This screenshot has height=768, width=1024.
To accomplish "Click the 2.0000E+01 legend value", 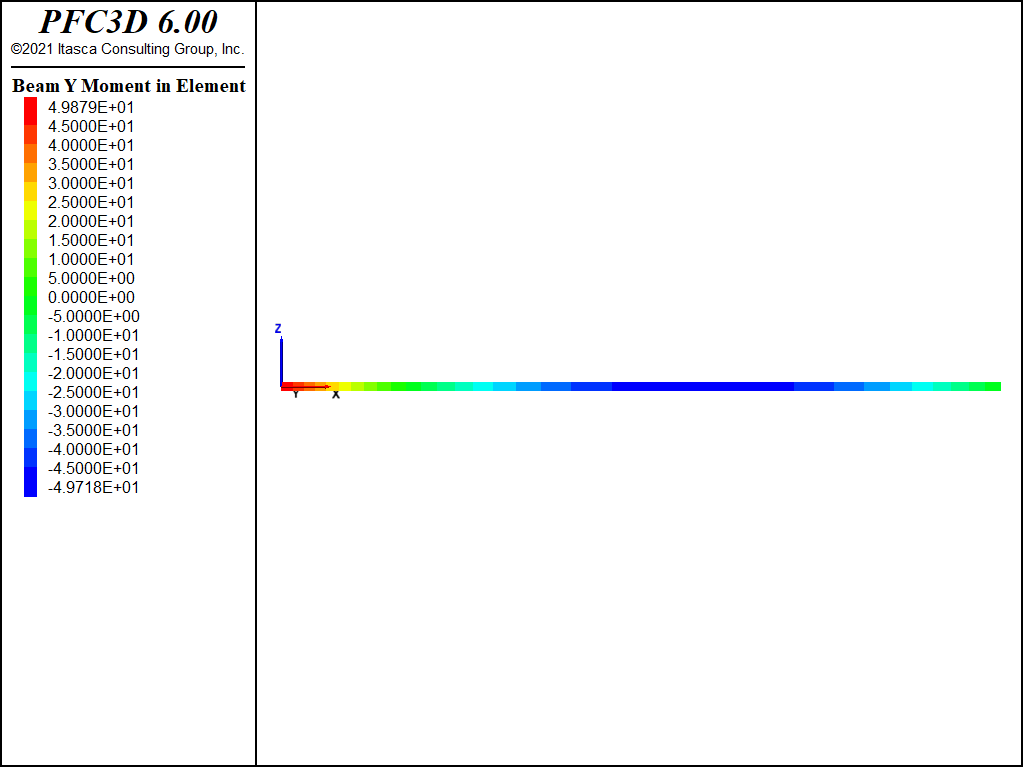I will pyautogui.click(x=91, y=221).
